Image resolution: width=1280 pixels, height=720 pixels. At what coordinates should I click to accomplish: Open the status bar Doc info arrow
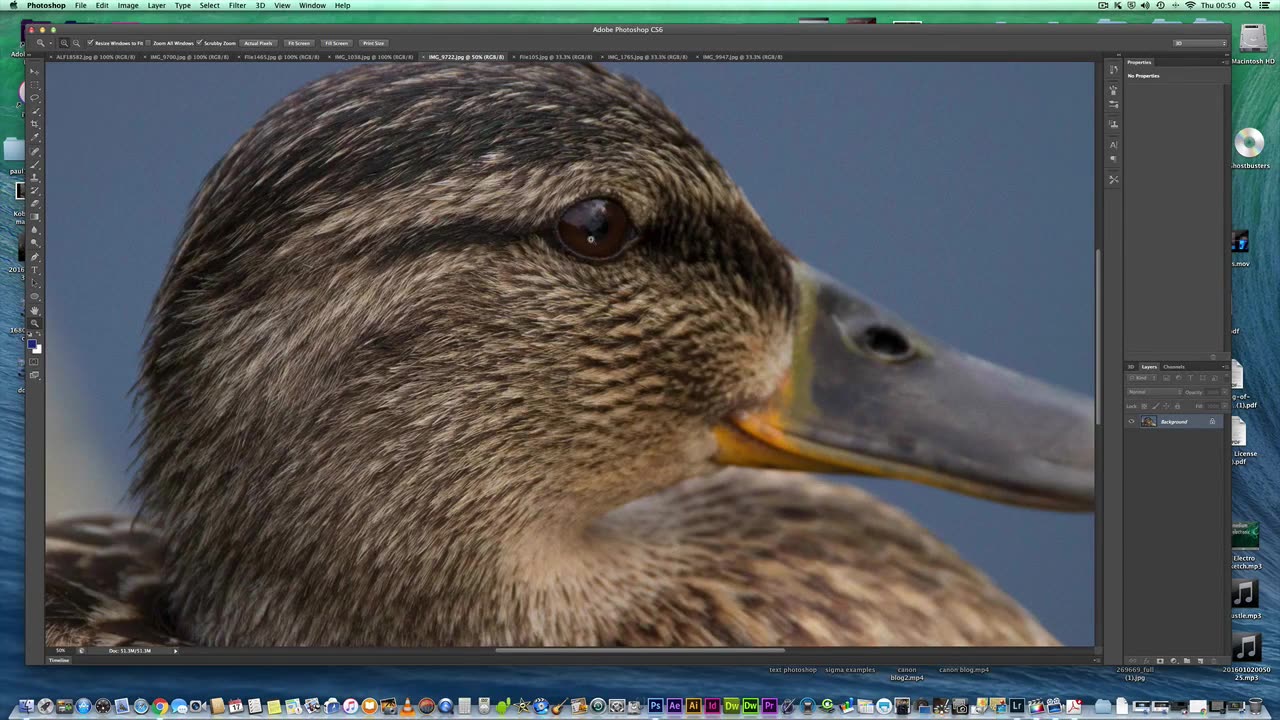click(x=175, y=650)
